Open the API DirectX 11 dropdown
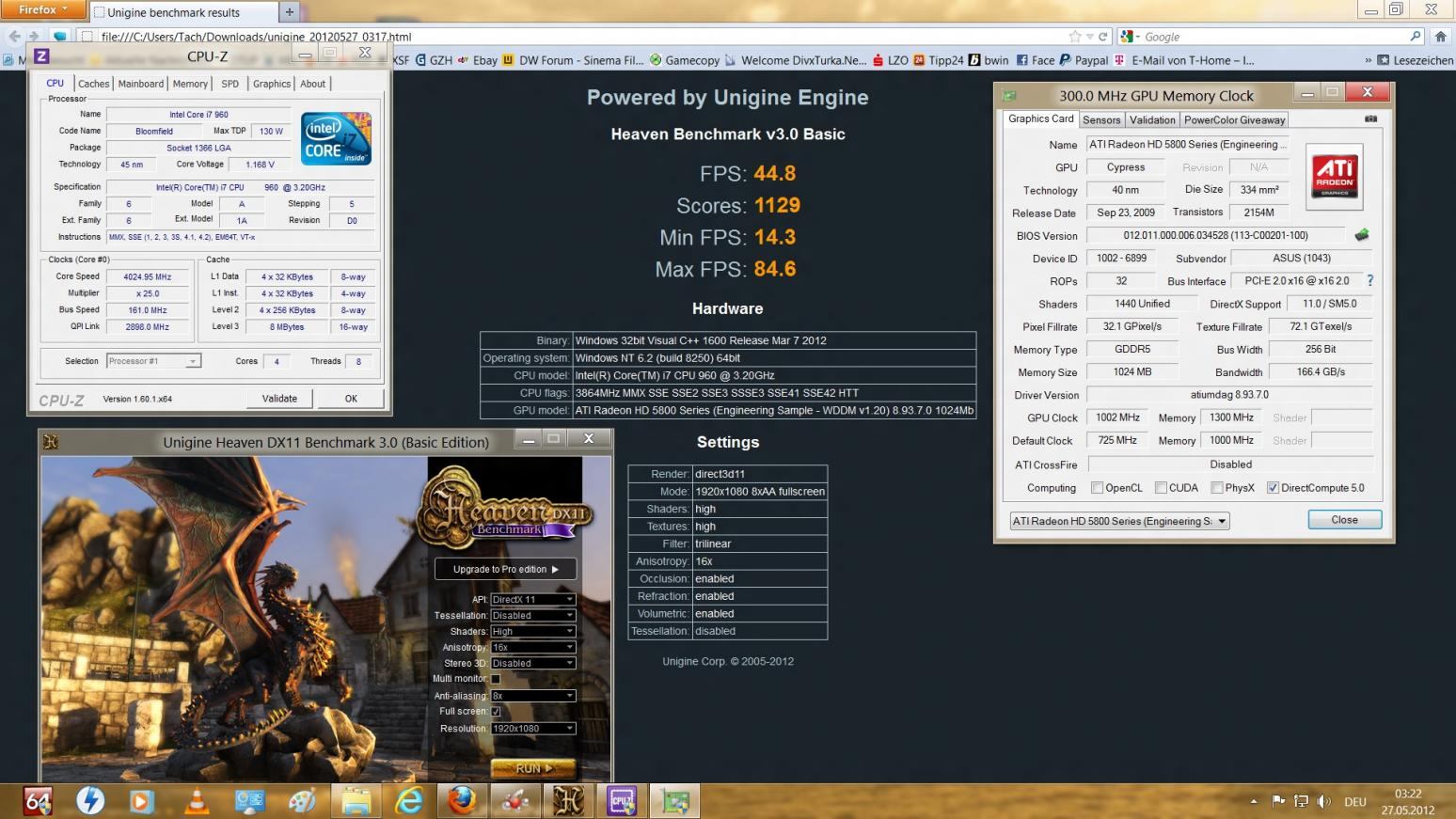Screen dimensions: 1456x819 click(532, 599)
